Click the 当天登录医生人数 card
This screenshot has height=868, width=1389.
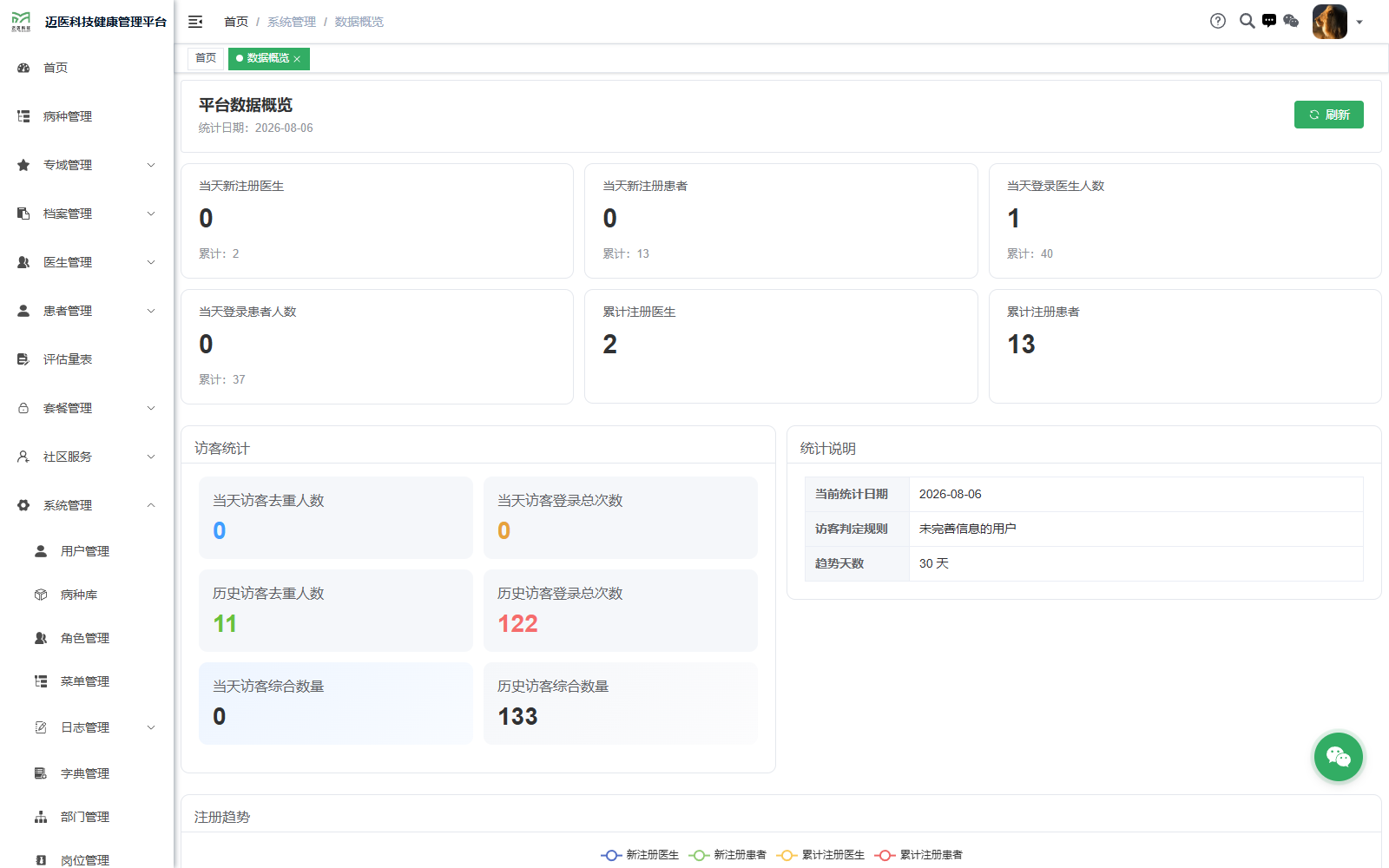(1185, 220)
